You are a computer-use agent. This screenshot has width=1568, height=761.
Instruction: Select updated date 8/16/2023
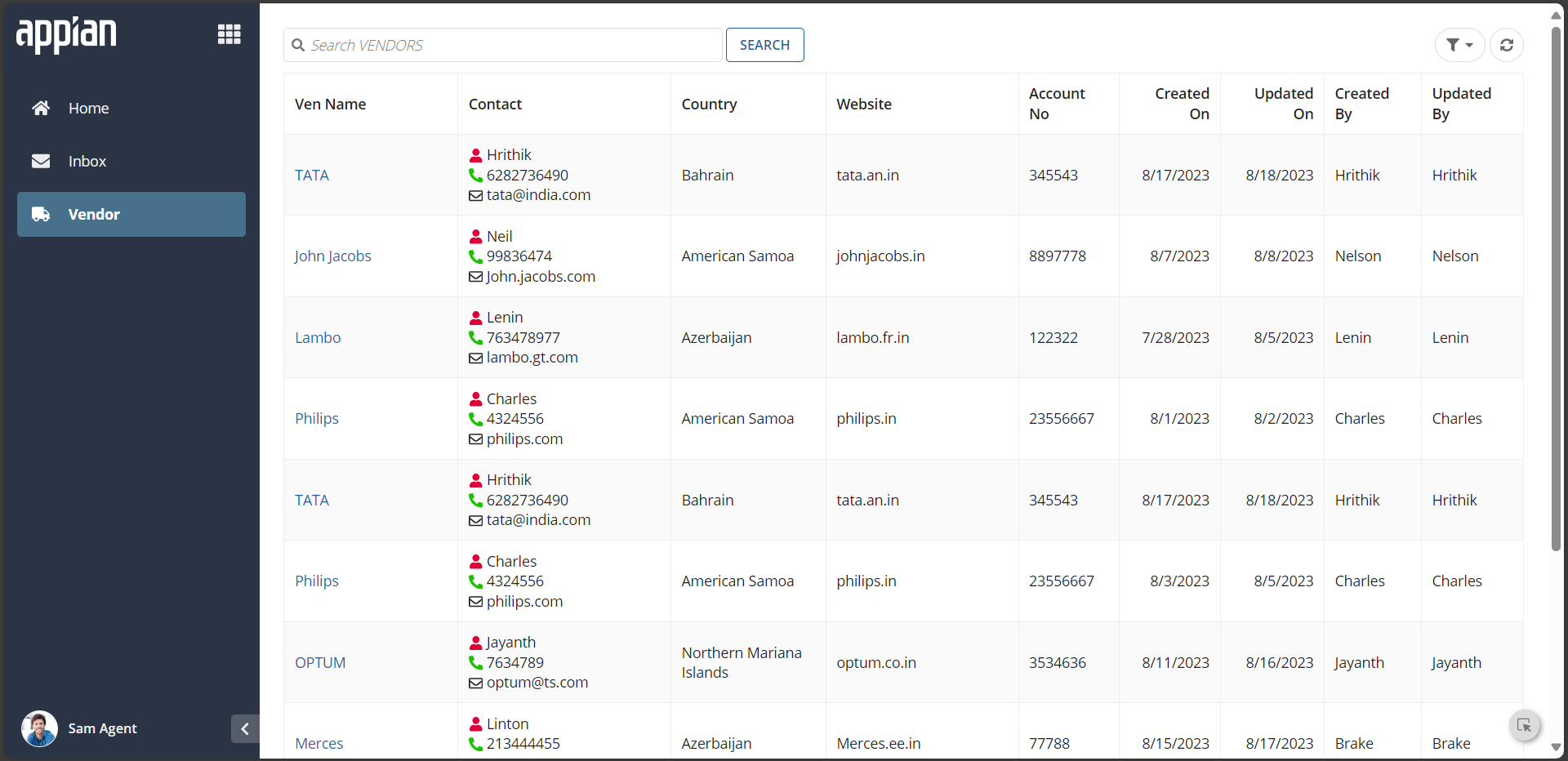[x=1280, y=662]
